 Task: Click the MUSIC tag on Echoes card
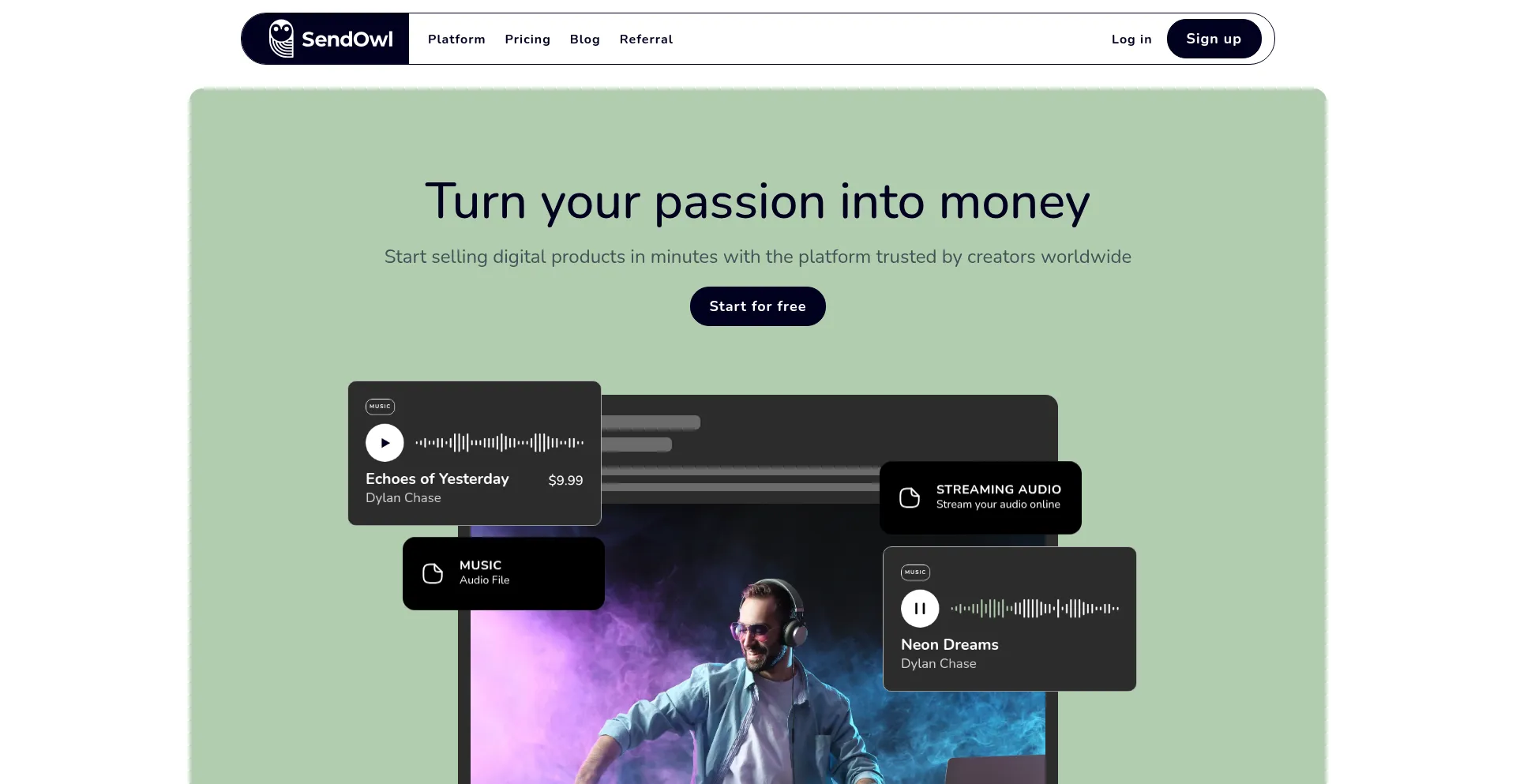pyautogui.click(x=380, y=407)
